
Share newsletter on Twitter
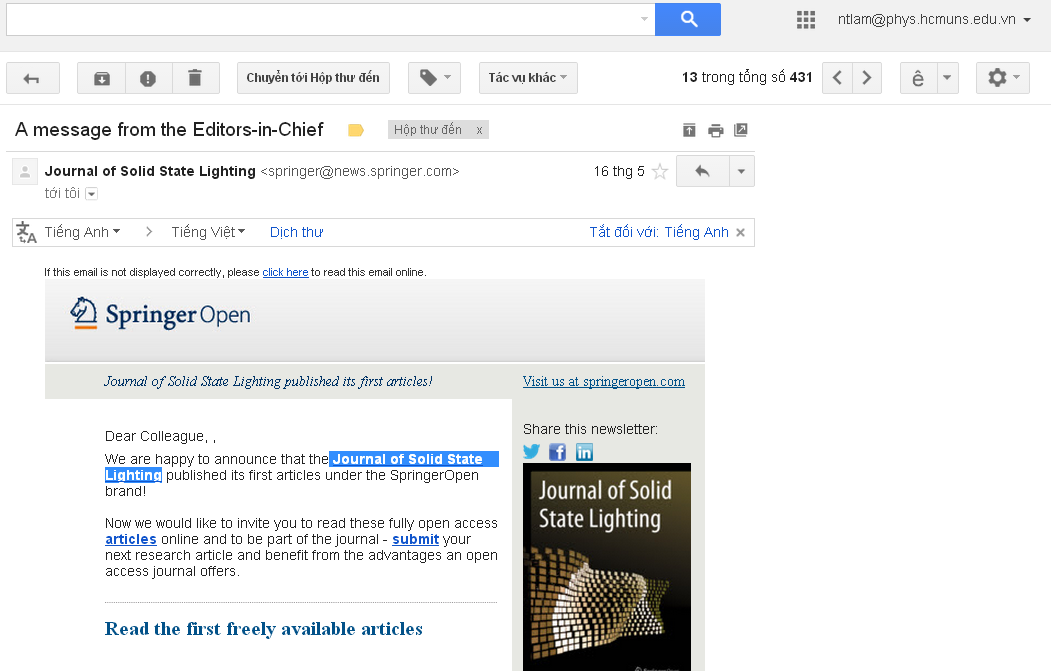coord(532,452)
